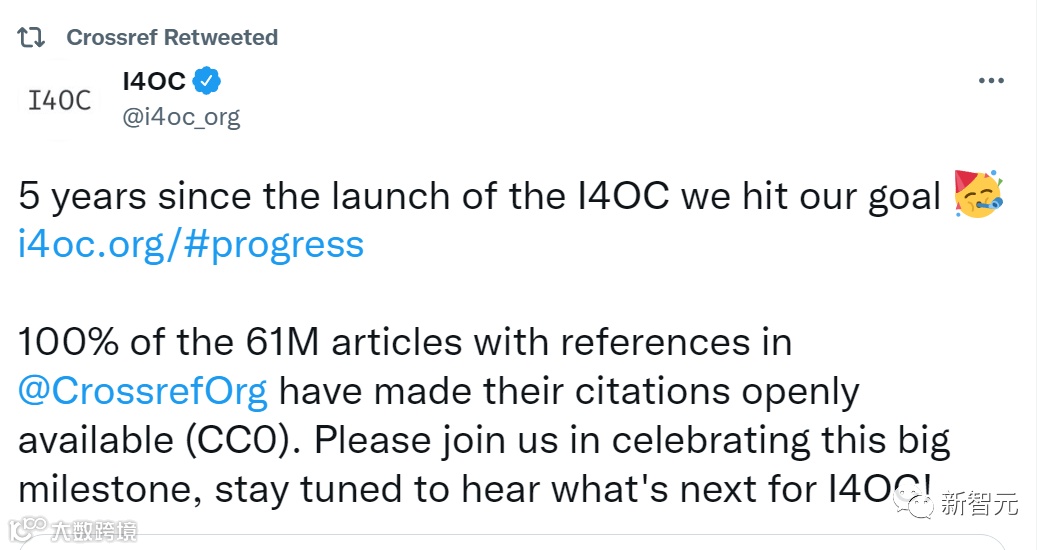Open the I4OC profile avatar
The width and height of the screenshot is (1053, 550).
tap(60, 100)
